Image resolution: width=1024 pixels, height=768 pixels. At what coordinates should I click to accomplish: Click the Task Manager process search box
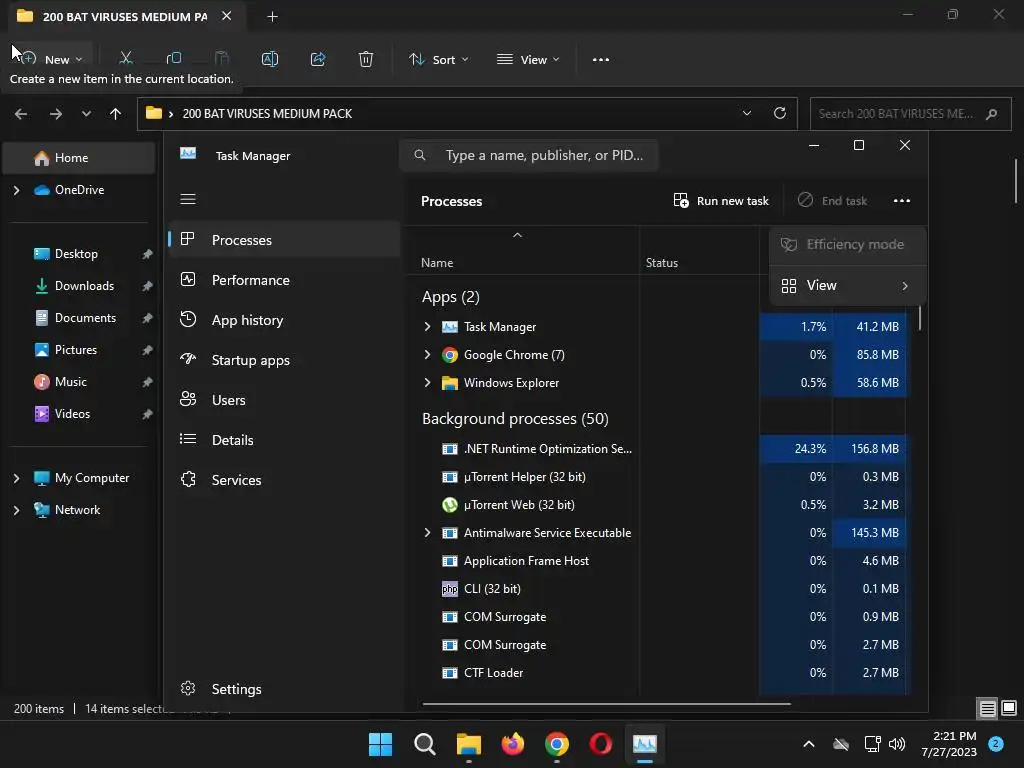529,155
